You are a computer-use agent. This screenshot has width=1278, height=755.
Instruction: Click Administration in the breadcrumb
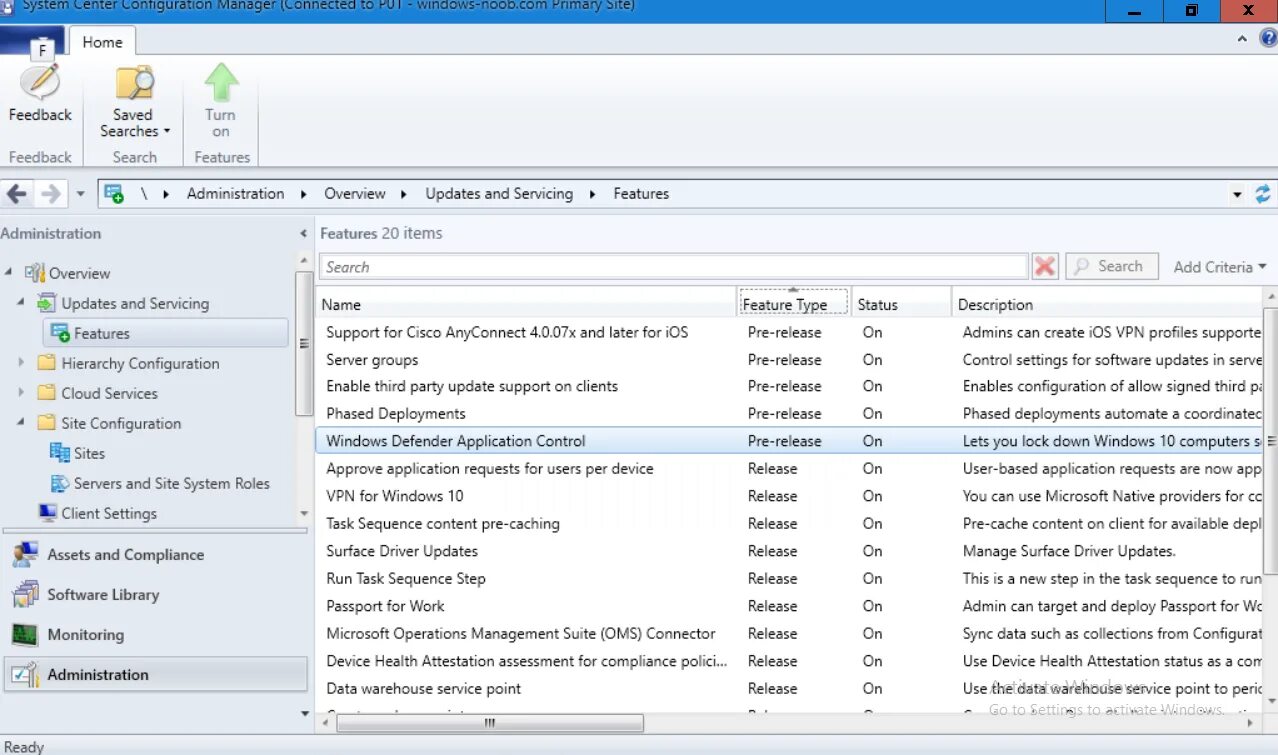pyautogui.click(x=235, y=194)
